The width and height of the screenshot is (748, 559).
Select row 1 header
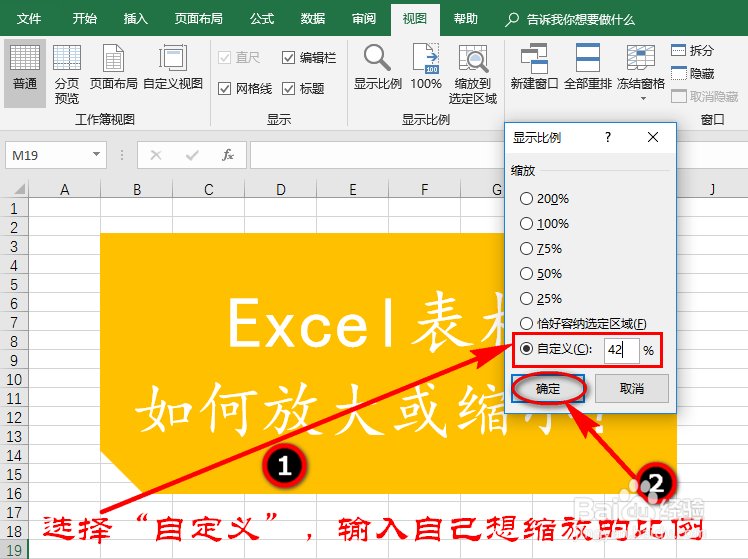pyautogui.click(x=14, y=208)
